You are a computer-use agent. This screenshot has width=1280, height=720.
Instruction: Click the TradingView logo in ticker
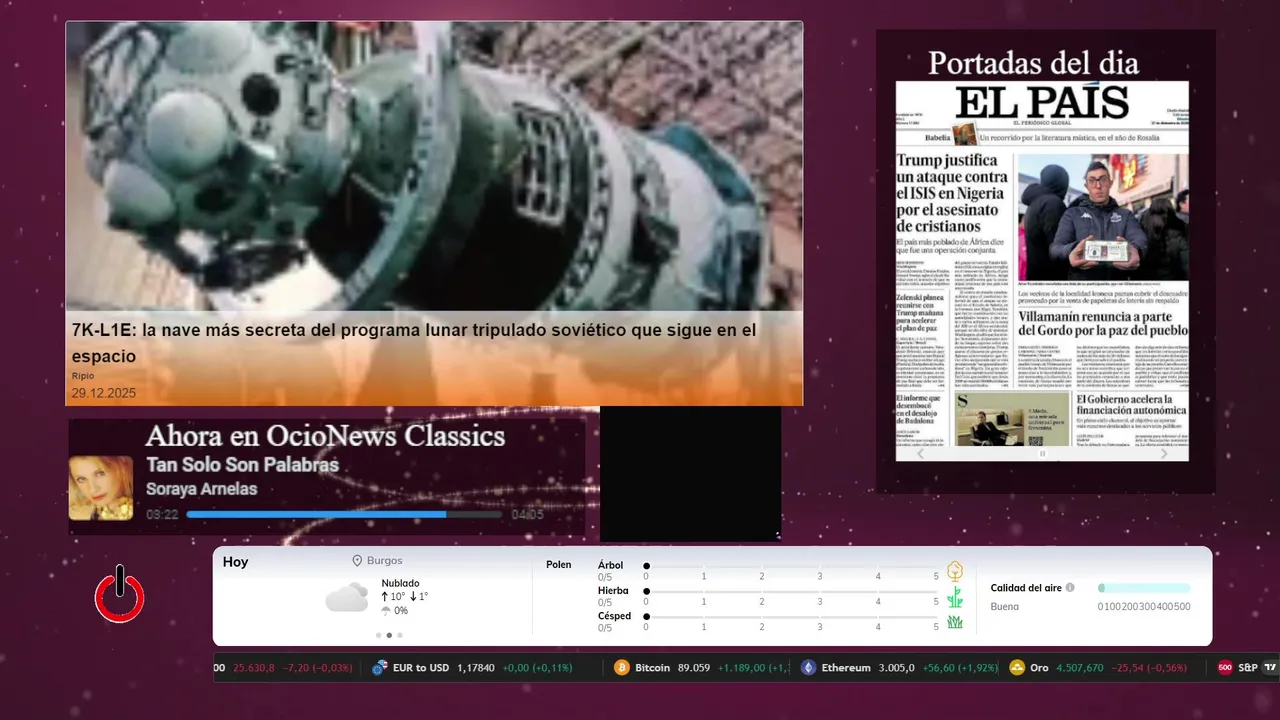1271,667
